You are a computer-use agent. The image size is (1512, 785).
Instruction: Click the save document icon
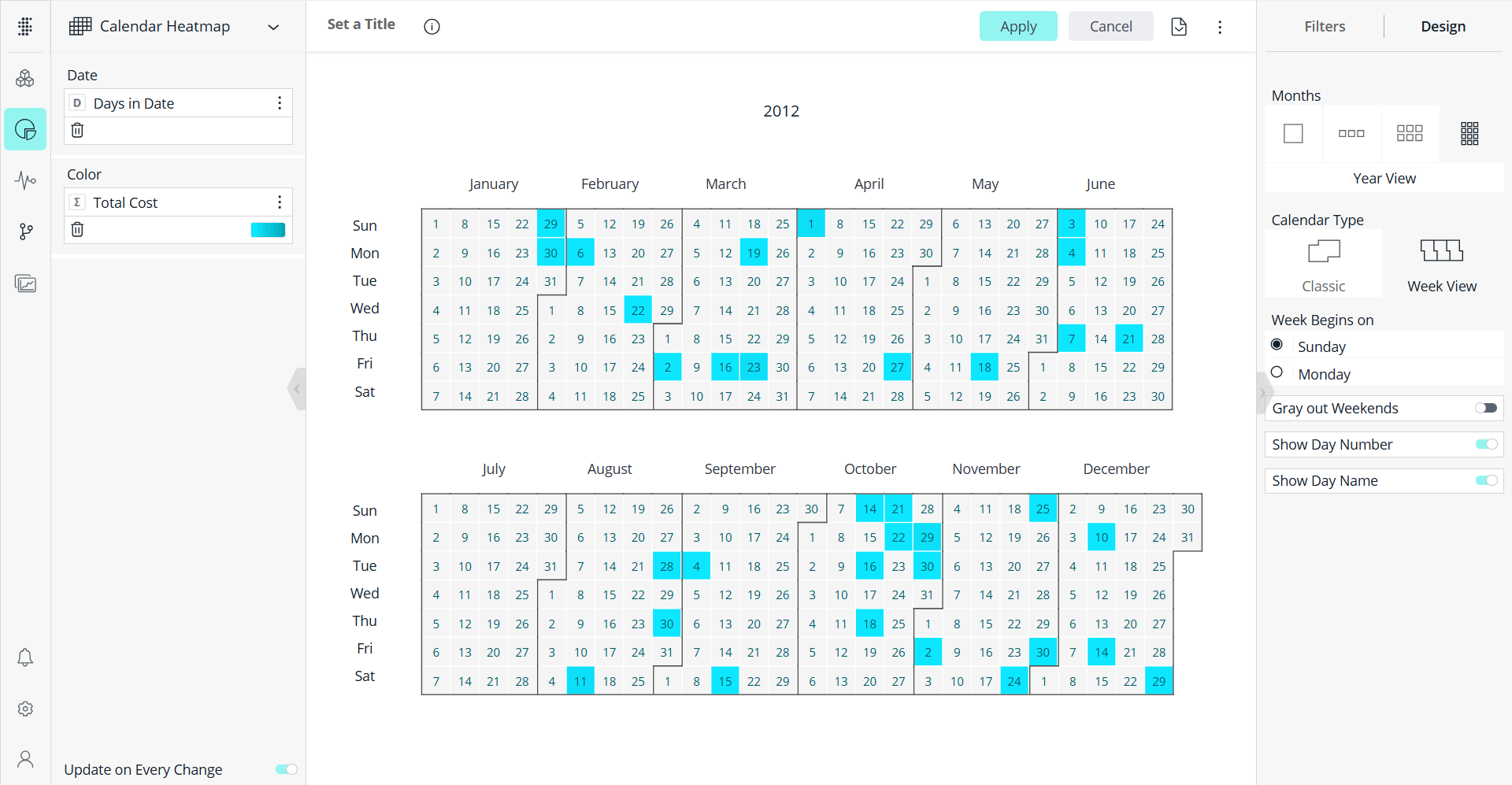[1178, 27]
